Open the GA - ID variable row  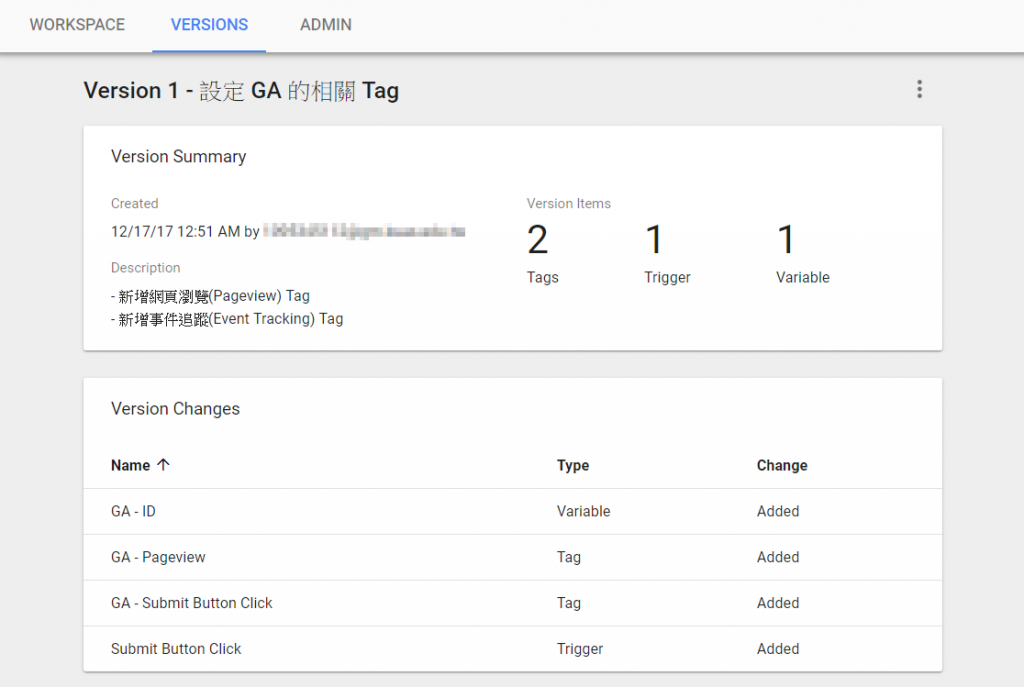pyautogui.click(x=133, y=511)
